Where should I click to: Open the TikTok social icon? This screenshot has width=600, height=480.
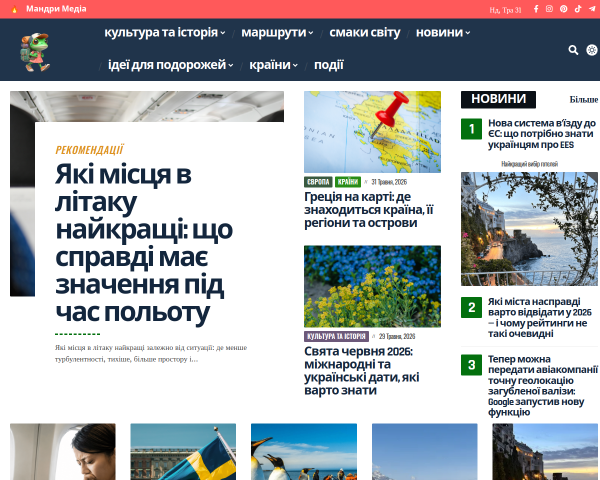tap(578, 9)
